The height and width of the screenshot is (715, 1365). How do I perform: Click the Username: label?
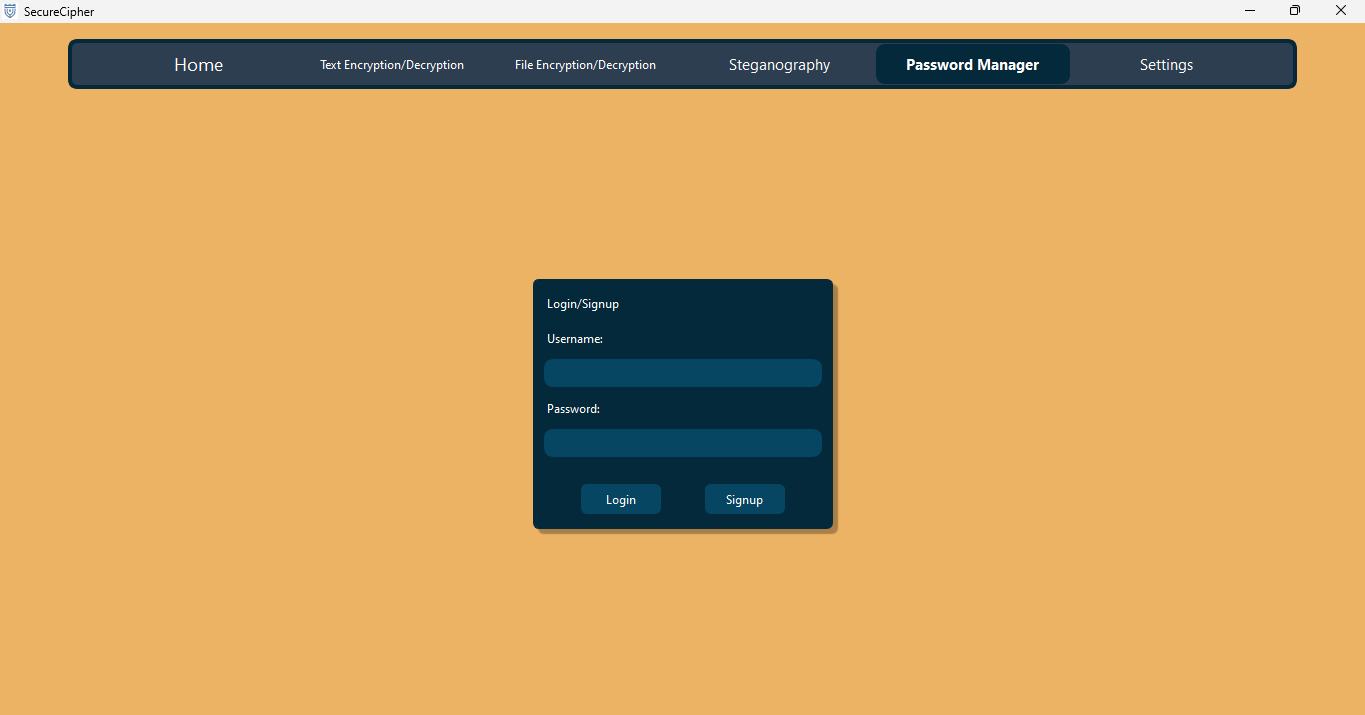click(575, 339)
